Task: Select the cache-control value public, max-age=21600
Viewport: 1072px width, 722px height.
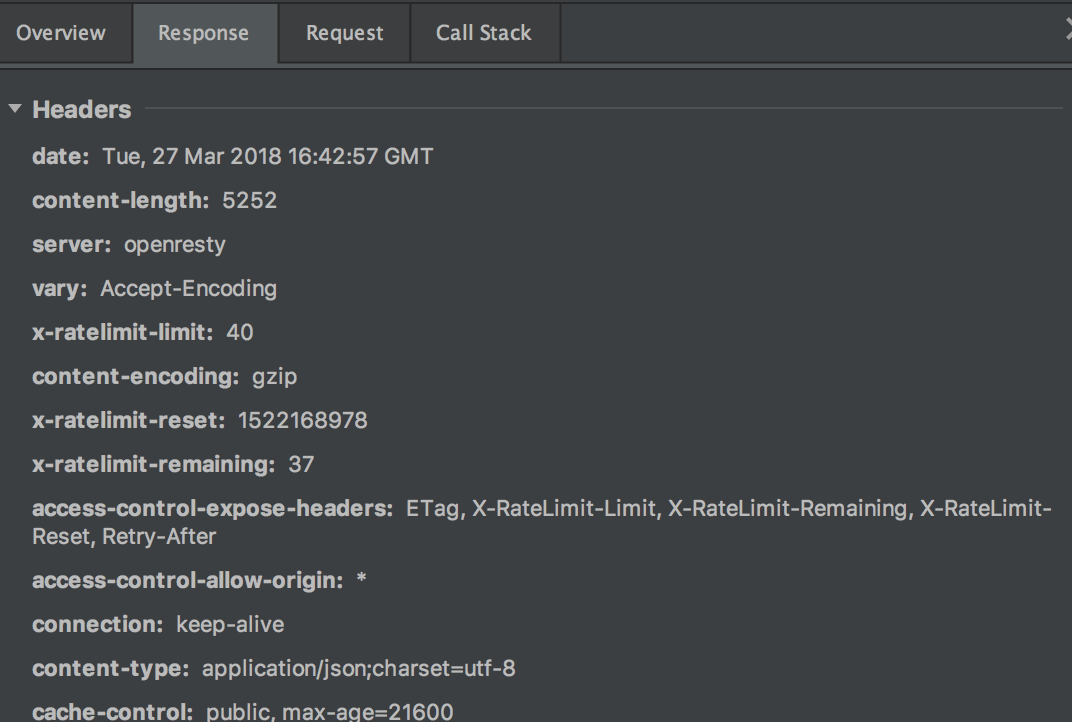Action: (x=329, y=712)
